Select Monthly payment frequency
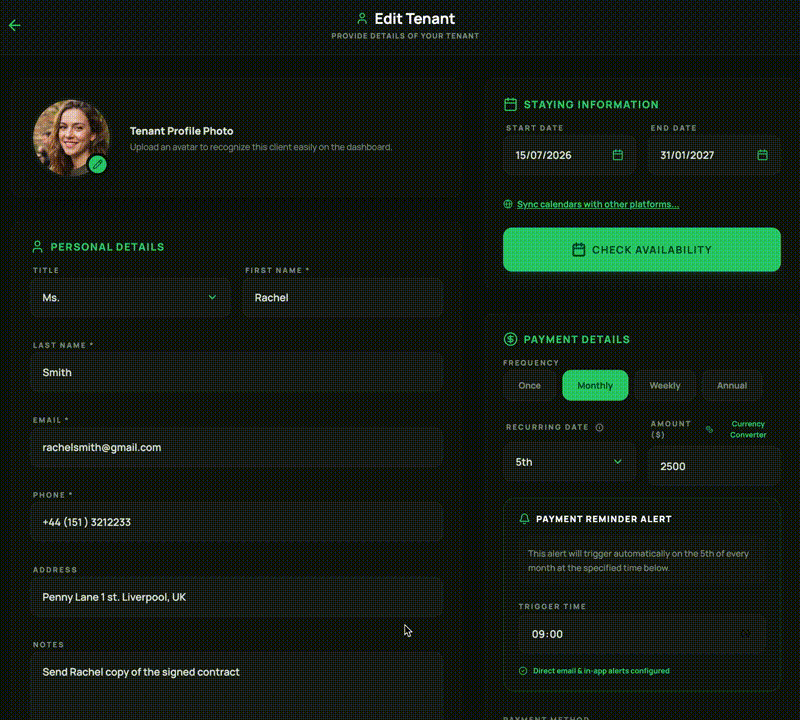The height and width of the screenshot is (720, 800). (595, 385)
